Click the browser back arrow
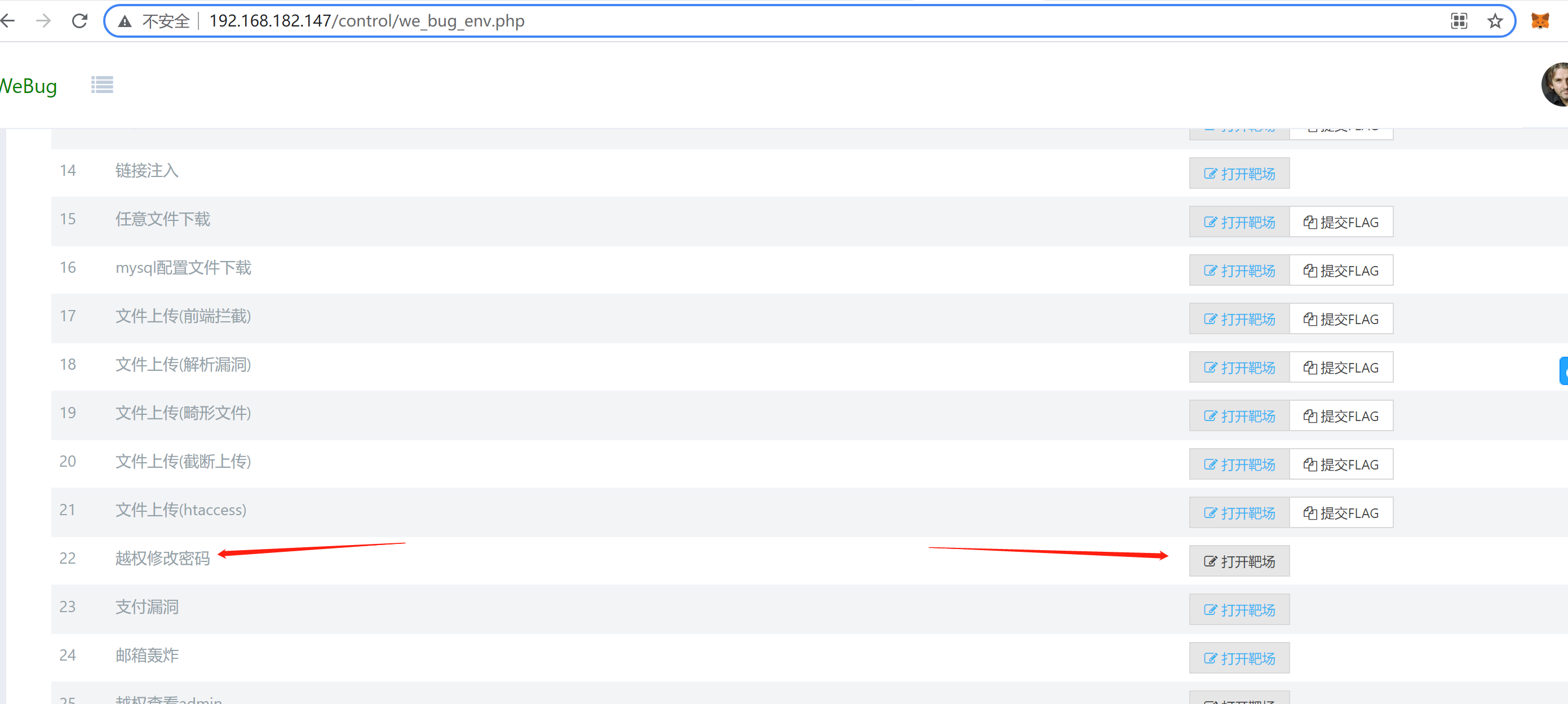Image resolution: width=1568 pixels, height=704 pixels. [x=7, y=21]
